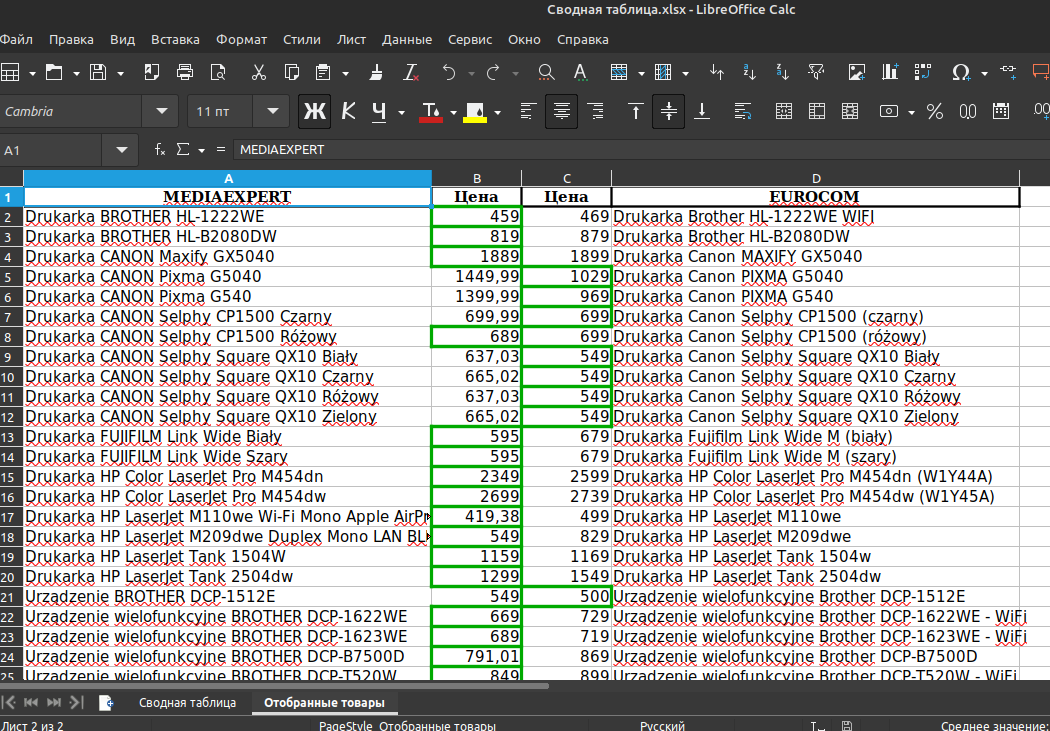Apply percent format icon
The width and height of the screenshot is (1050, 731).
point(935,111)
